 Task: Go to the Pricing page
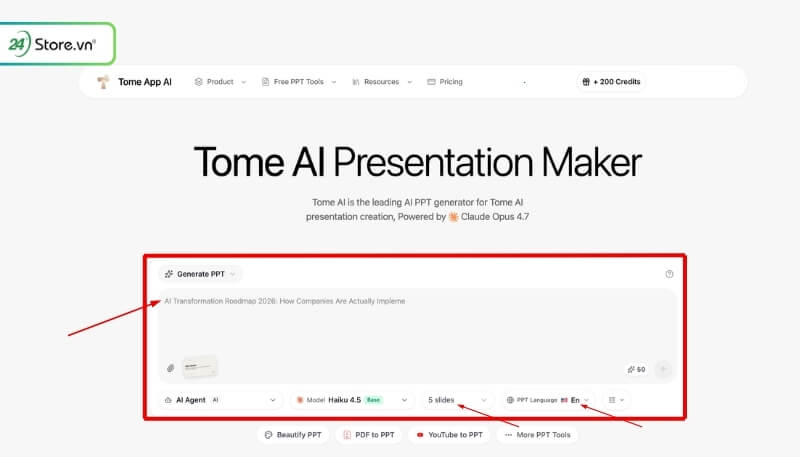click(x=445, y=82)
